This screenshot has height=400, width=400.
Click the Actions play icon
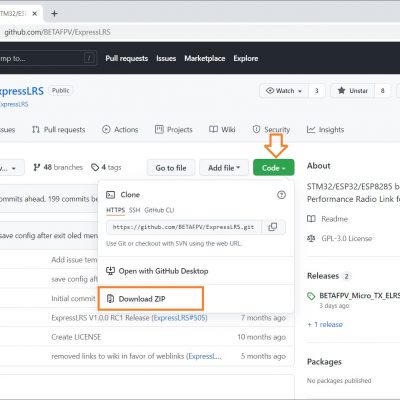[106, 129]
